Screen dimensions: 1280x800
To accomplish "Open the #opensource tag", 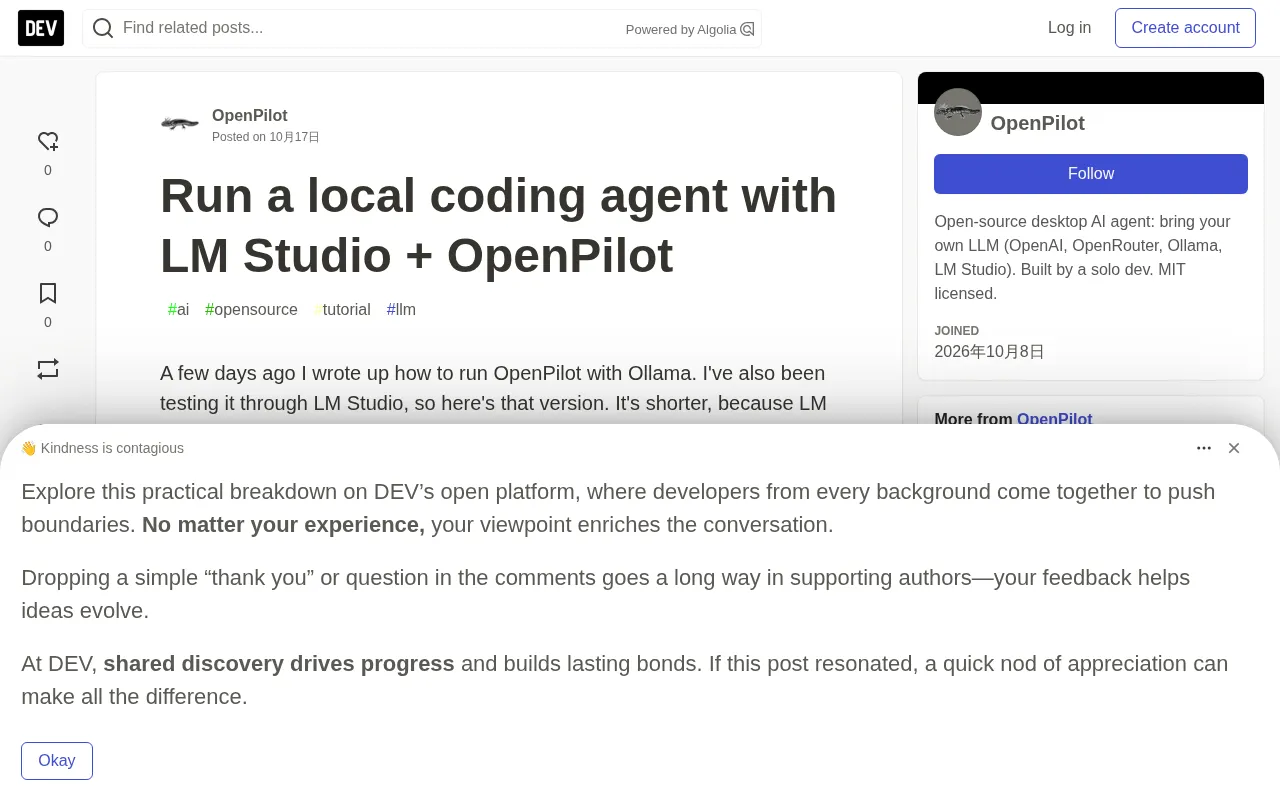I will pos(251,310).
